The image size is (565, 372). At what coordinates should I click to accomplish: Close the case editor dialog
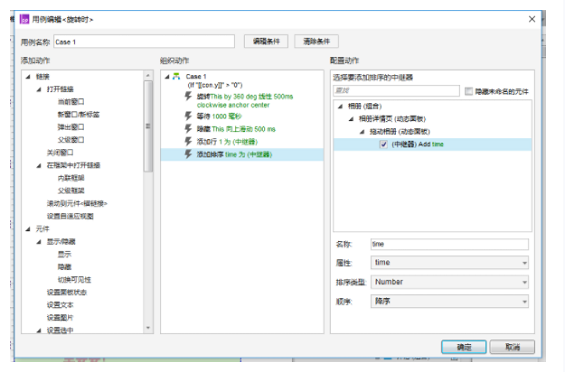point(532,19)
